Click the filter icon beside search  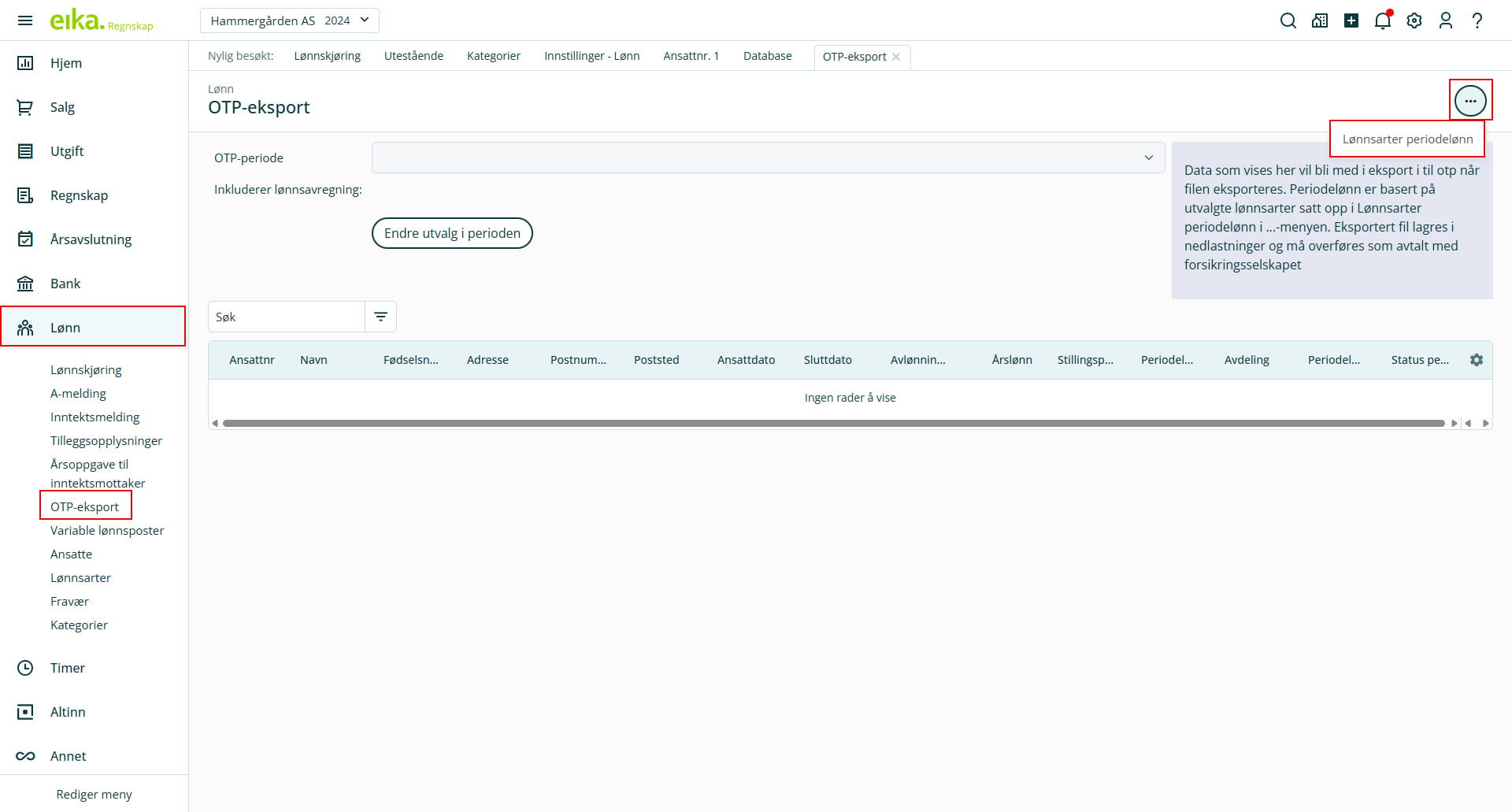coord(380,317)
